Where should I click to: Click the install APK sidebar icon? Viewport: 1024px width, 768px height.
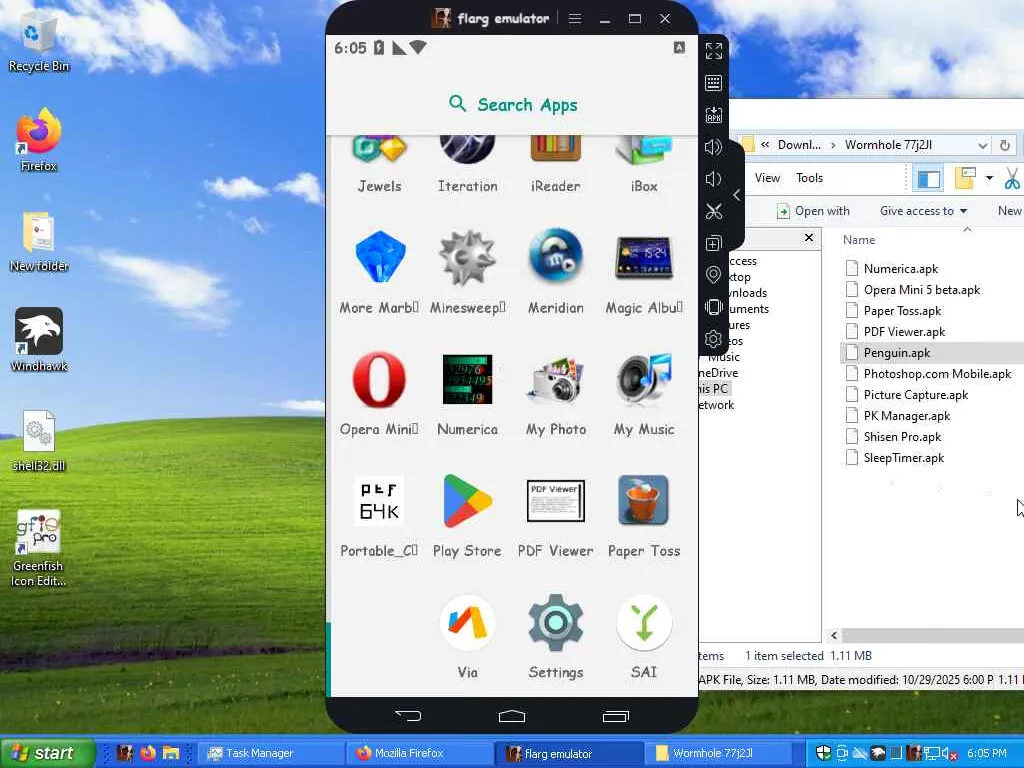tap(714, 115)
